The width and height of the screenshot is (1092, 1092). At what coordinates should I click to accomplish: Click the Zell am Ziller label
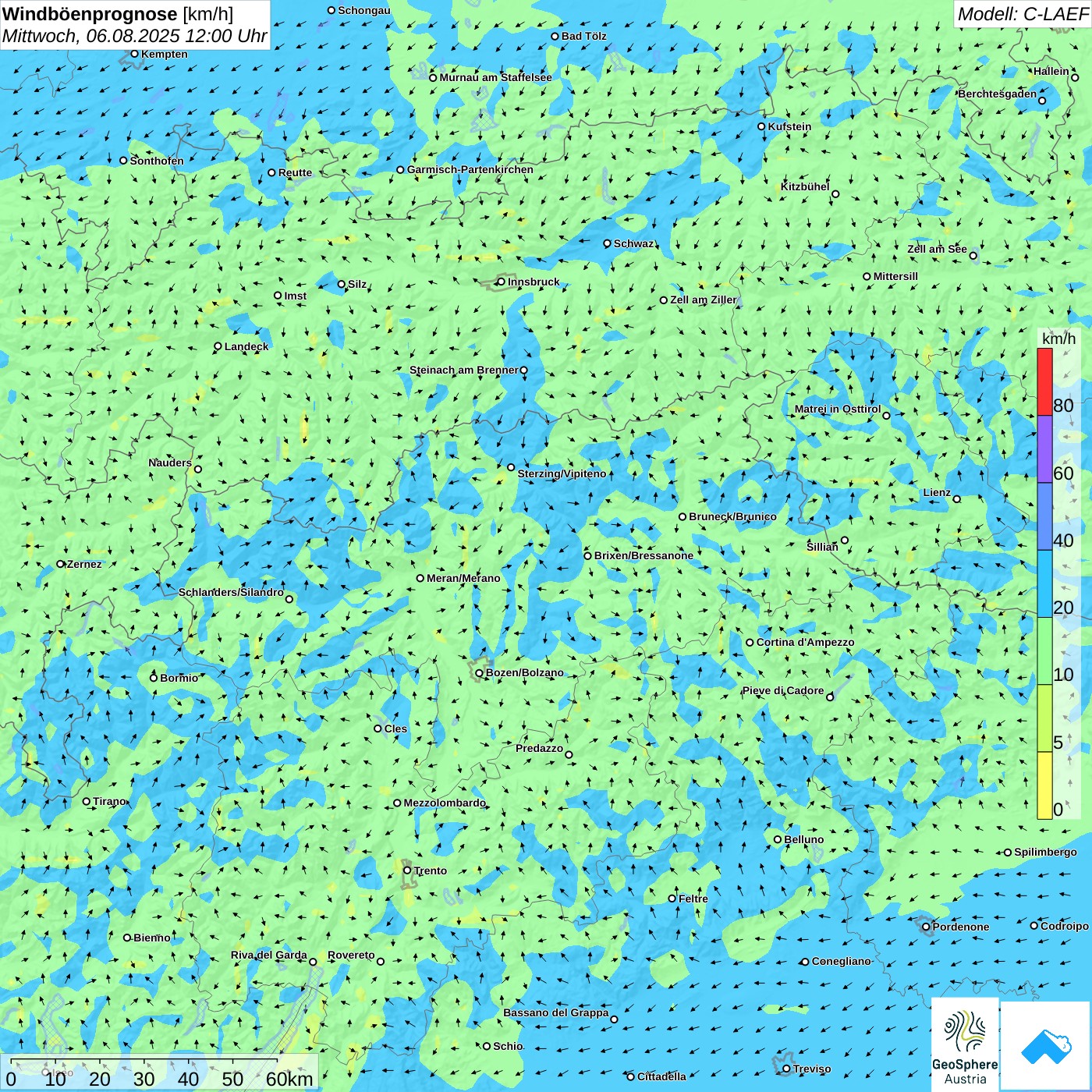pyautogui.click(x=703, y=300)
